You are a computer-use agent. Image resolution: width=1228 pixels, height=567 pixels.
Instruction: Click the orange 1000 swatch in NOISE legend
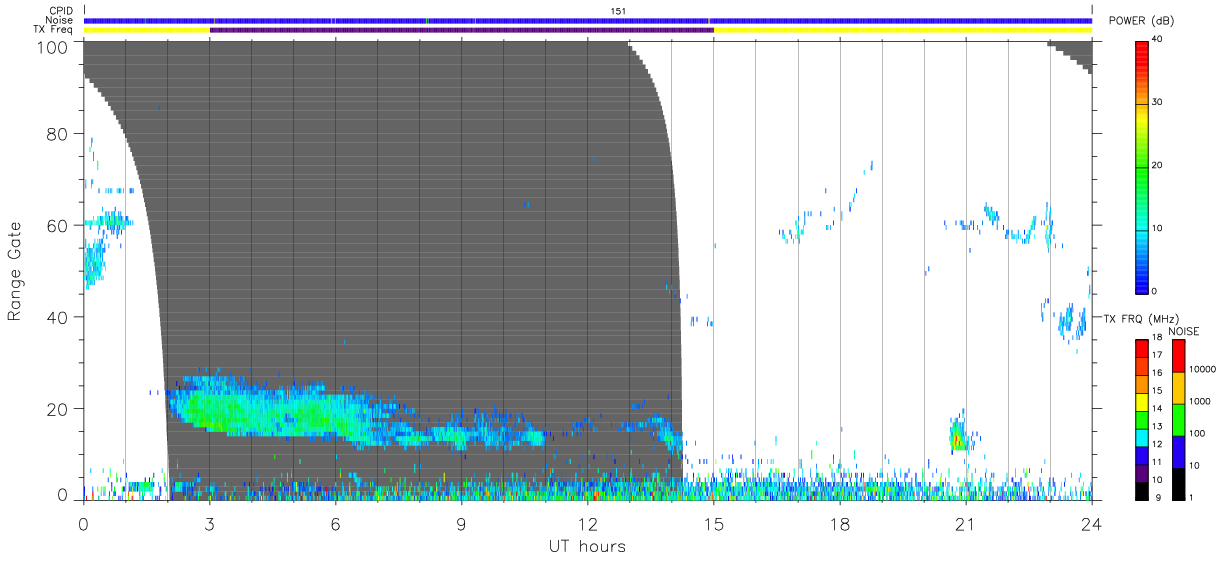pyautogui.click(x=1178, y=388)
